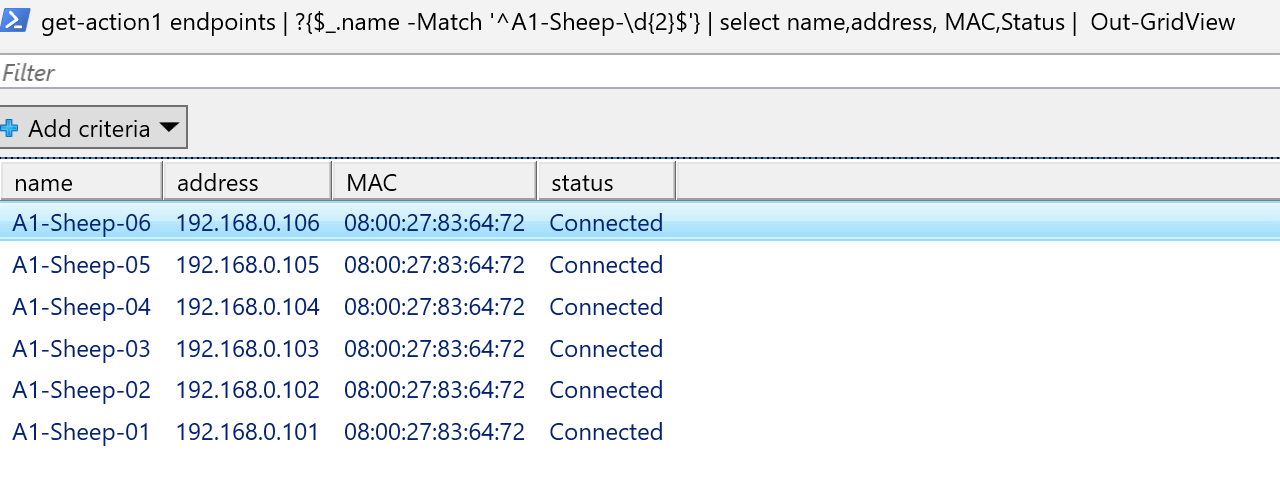Click the PowerShell icon in title bar
Viewport: 1280px width, 486px height.
pos(14,21)
